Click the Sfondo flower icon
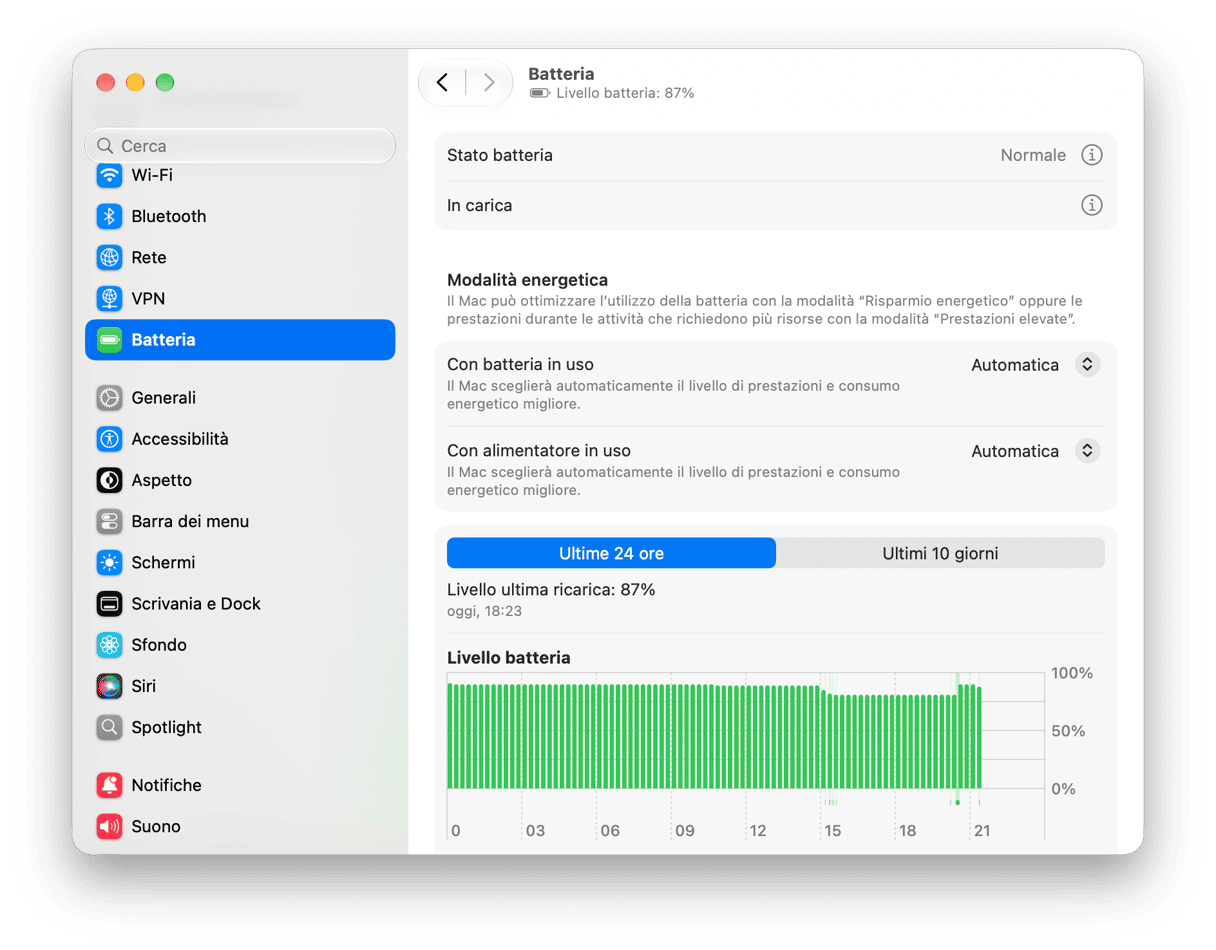The height and width of the screenshot is (950, 1216). (109, 645)
